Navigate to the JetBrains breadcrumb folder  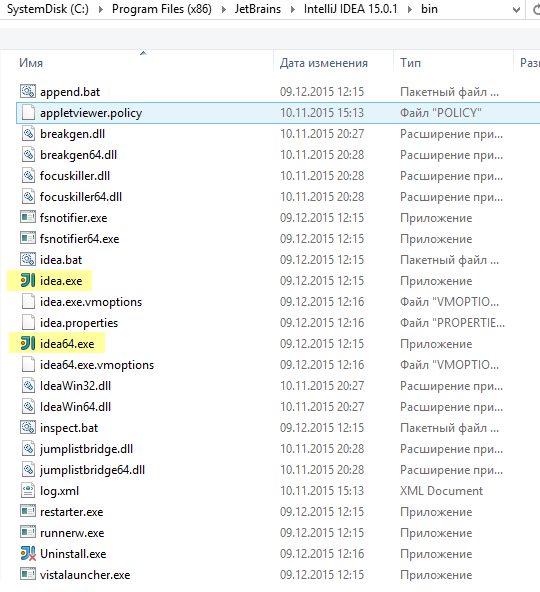point(258,9)
